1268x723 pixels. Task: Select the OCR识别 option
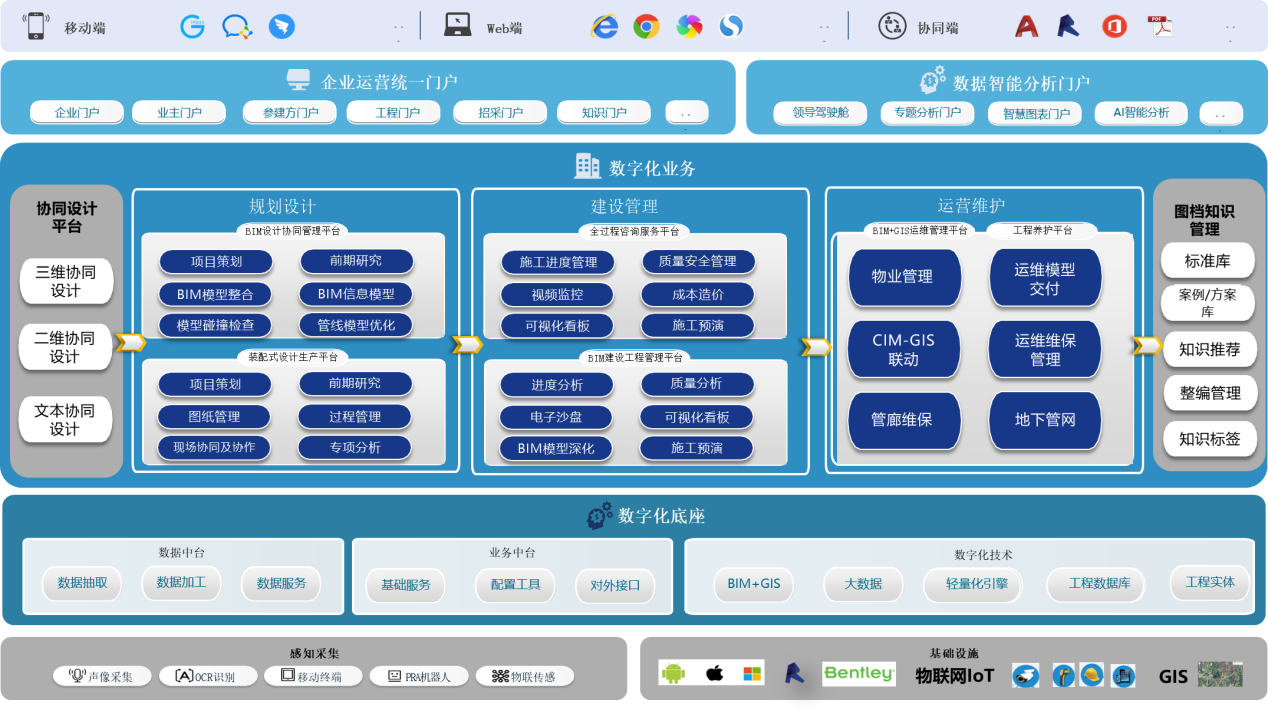(x=208, y=677)
